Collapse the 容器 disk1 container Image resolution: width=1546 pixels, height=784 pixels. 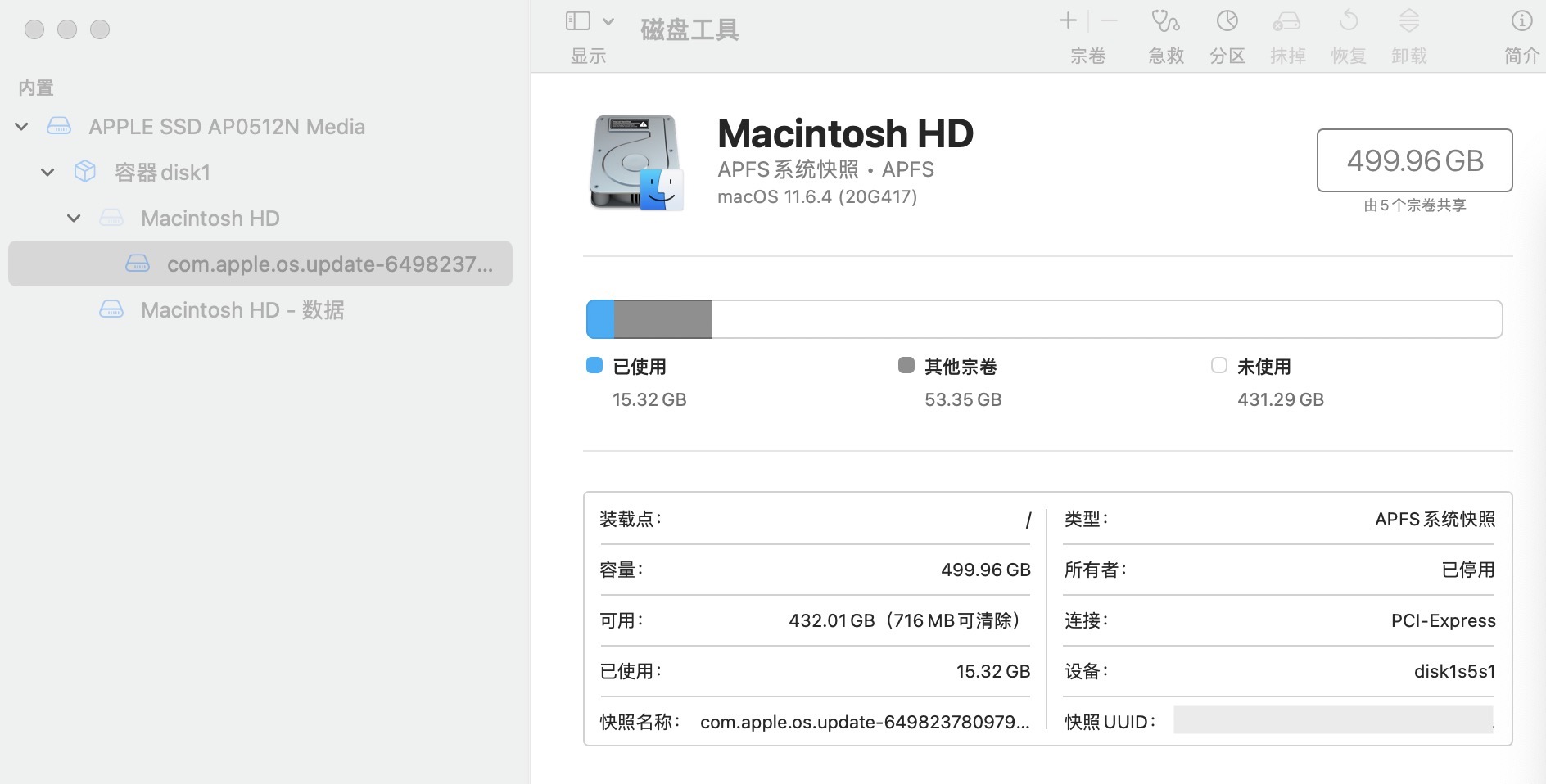[47, 173]
